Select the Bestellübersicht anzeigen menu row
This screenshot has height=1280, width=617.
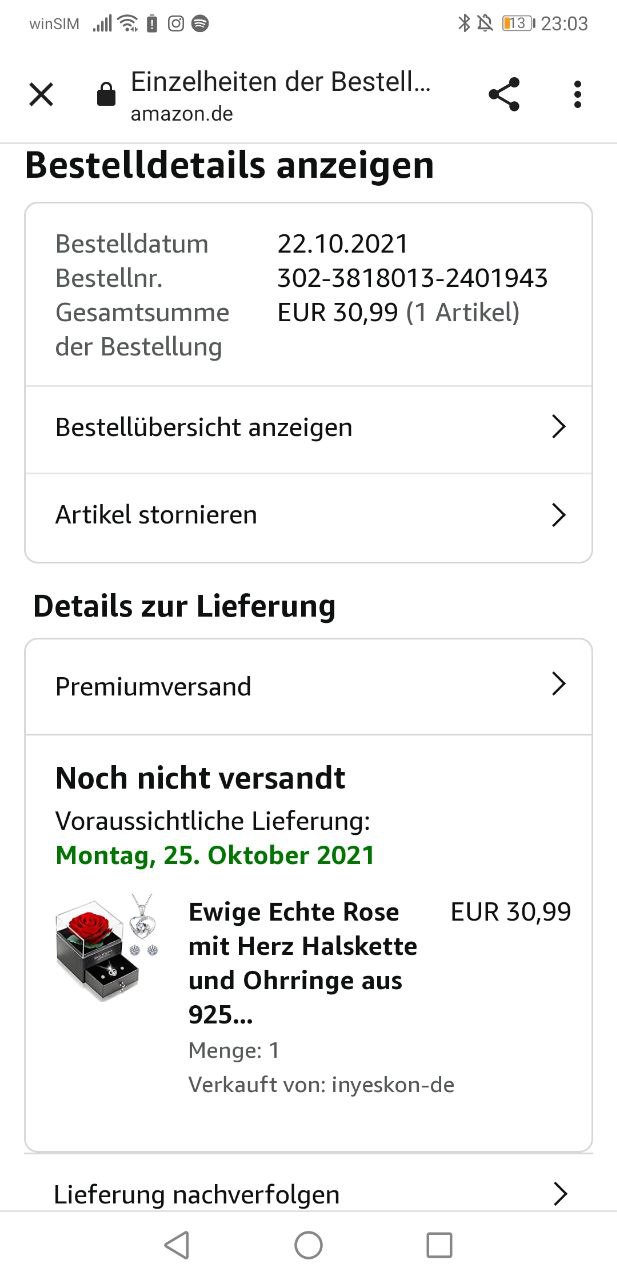click(x=308, y=429)
